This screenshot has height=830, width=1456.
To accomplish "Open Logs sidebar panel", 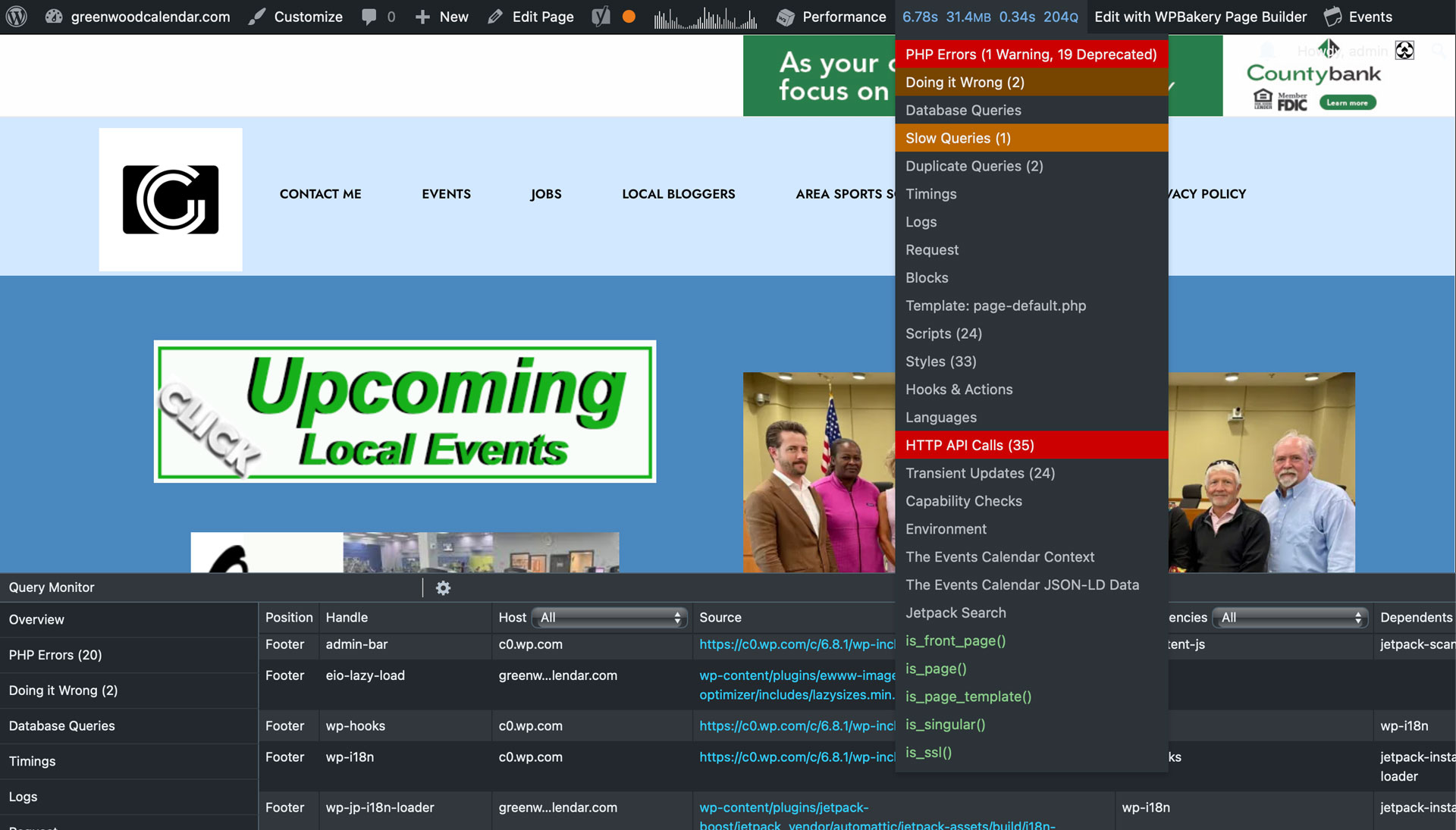I will pyautogui.click(x=129, y=797).
